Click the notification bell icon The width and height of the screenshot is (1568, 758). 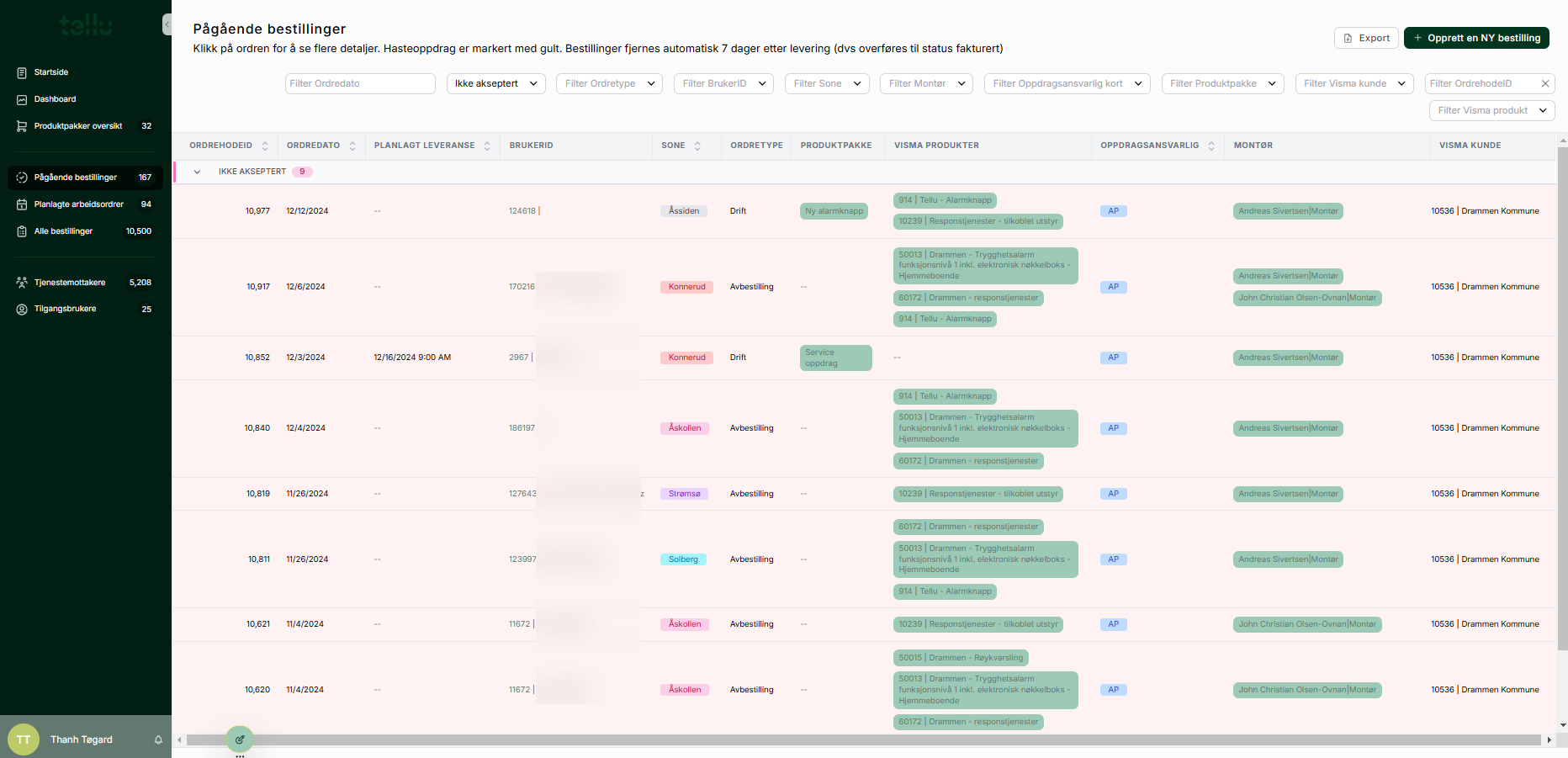click(158, 739)
